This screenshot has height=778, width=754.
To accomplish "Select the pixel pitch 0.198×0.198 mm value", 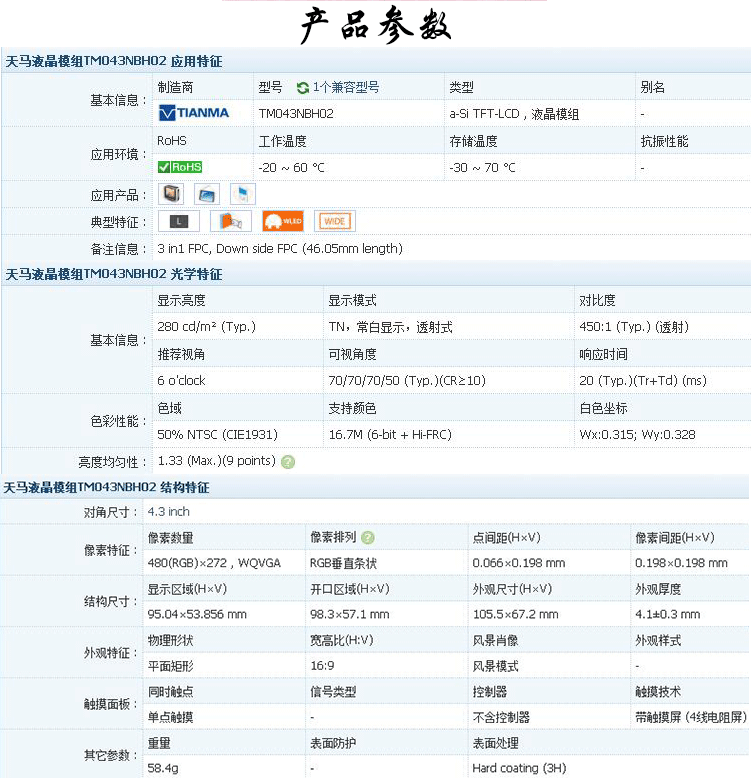I will [x=682, y=563].
